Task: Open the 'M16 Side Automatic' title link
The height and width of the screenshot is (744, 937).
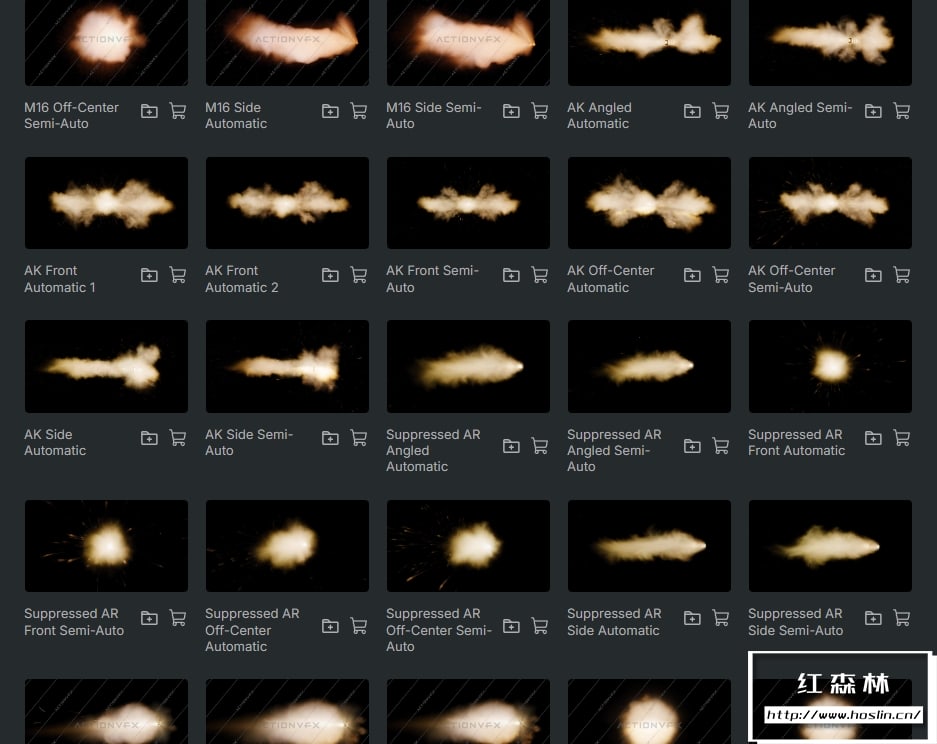Action: click(x=236, y=115)
